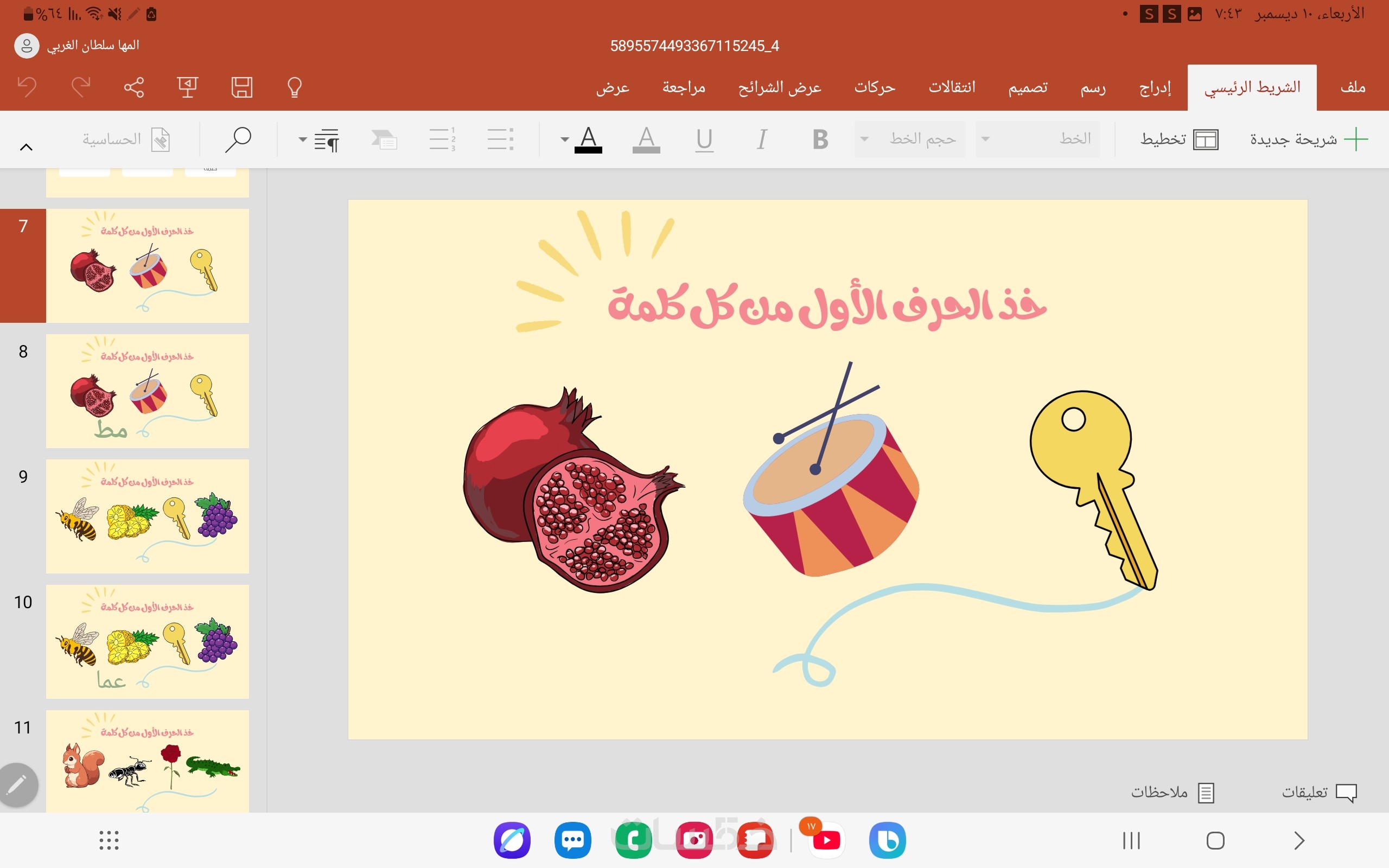
Task: Click the share icon in the title bar
Action: (133, 87)
